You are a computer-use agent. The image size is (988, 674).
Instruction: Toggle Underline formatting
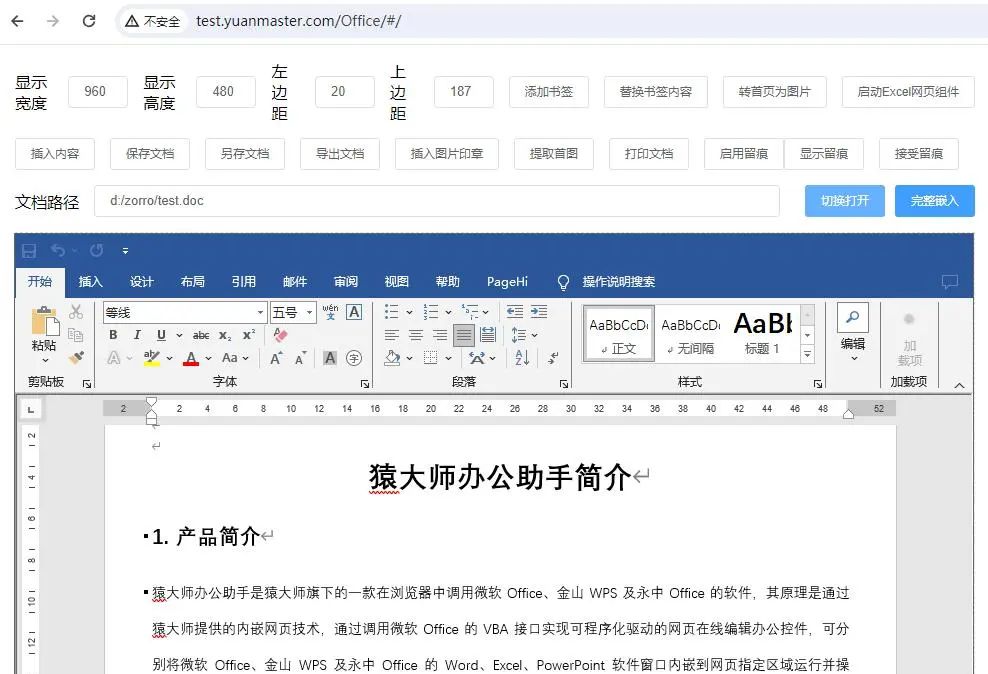161,335
